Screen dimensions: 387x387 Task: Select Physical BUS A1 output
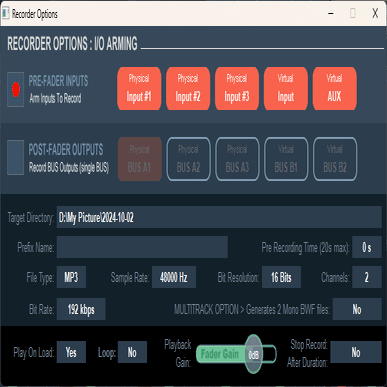140,159
